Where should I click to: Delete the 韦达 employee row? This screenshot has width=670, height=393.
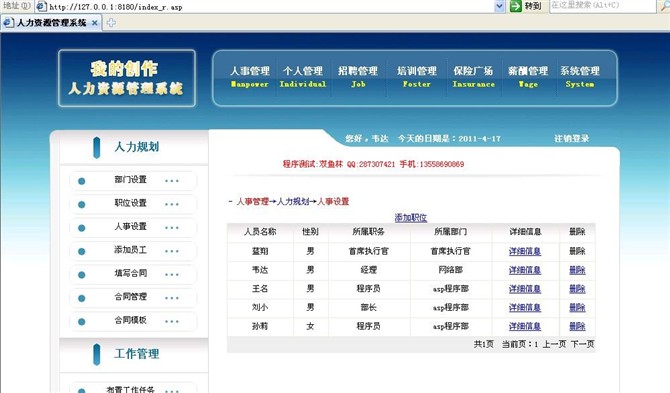tap(577, 270)
